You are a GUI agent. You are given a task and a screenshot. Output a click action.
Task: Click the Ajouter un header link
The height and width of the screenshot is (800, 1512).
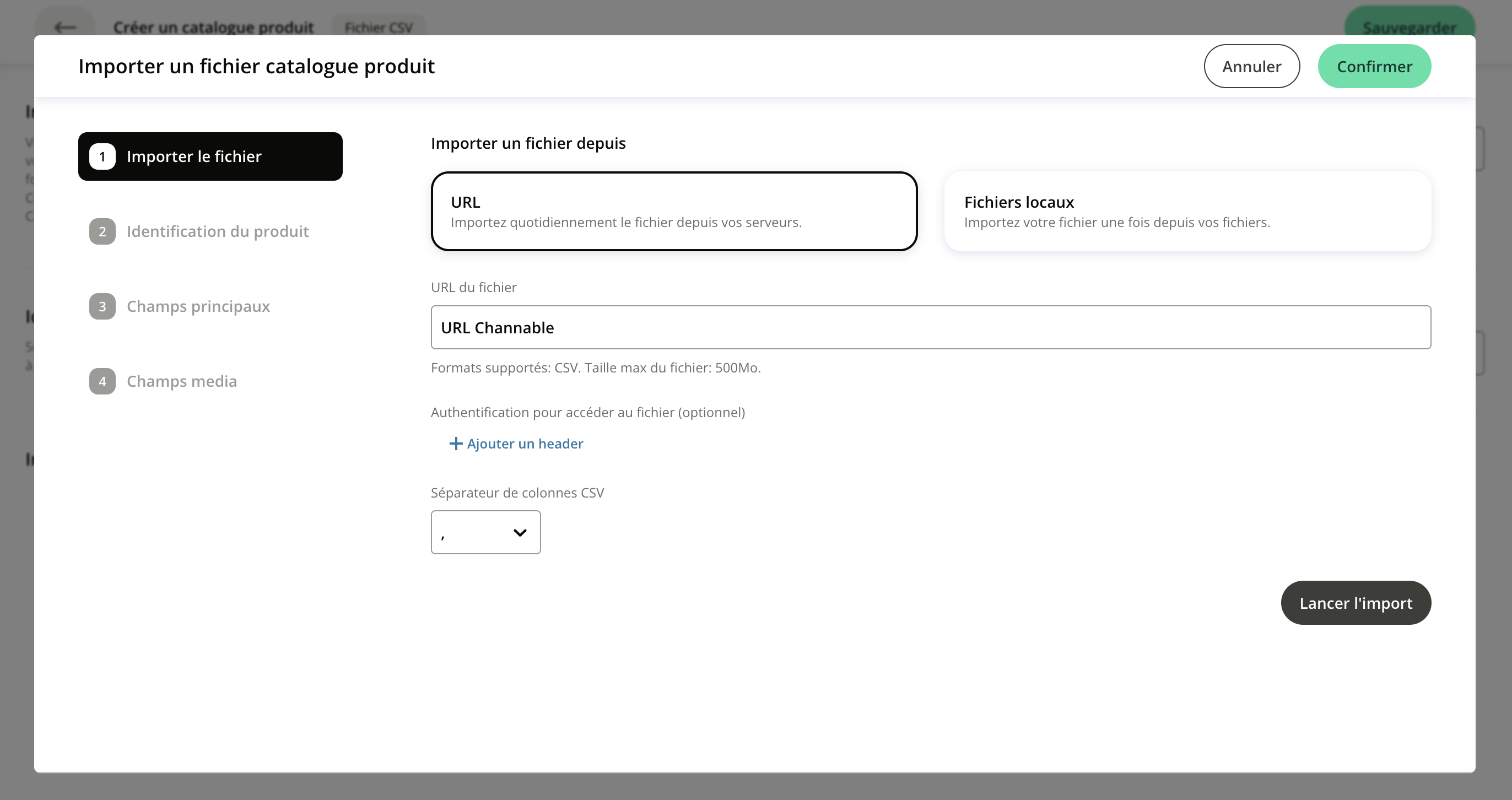click(525, 444)
